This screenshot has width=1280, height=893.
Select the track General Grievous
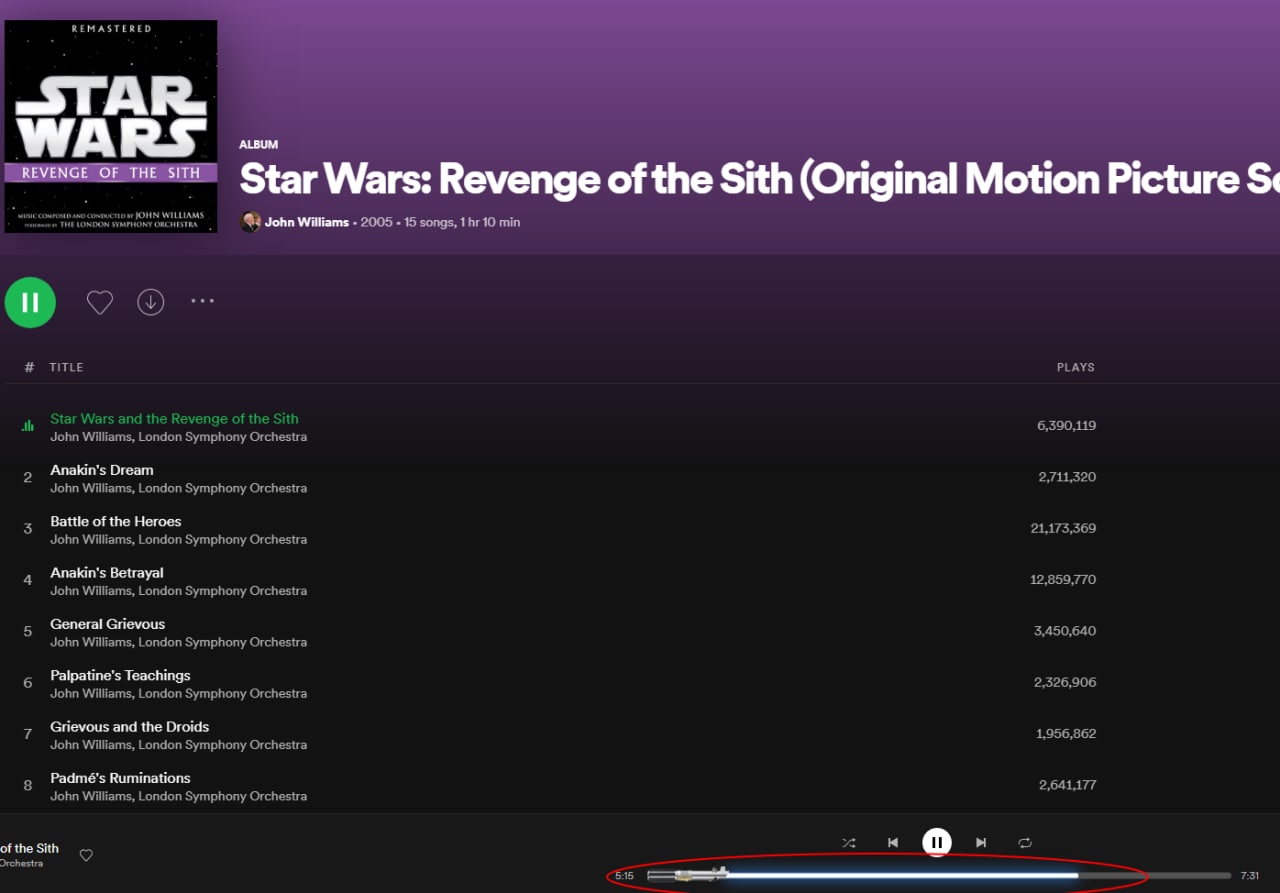[108, 624]
